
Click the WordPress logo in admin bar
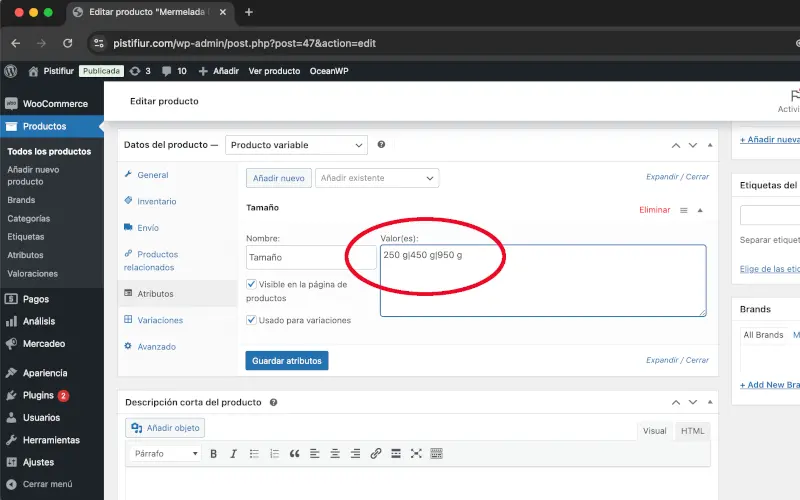11,71
